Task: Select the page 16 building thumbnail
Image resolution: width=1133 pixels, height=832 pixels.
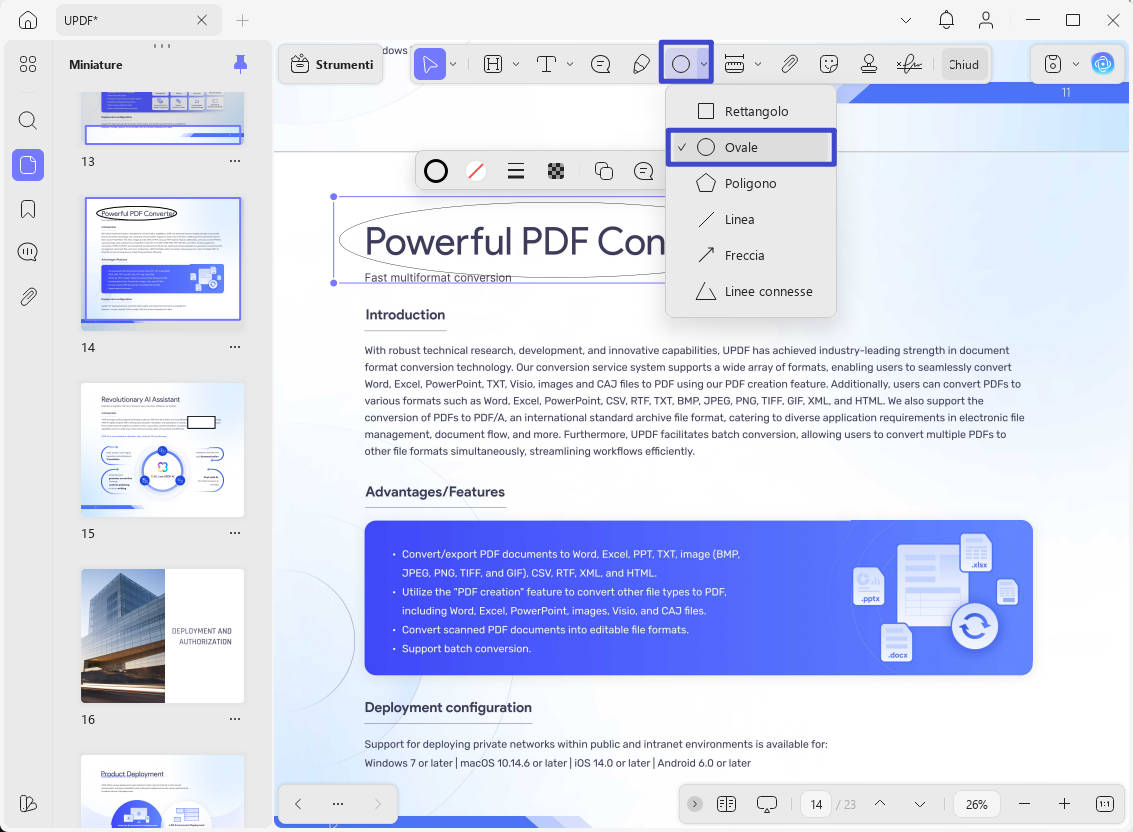Action: tap(163, 636)
